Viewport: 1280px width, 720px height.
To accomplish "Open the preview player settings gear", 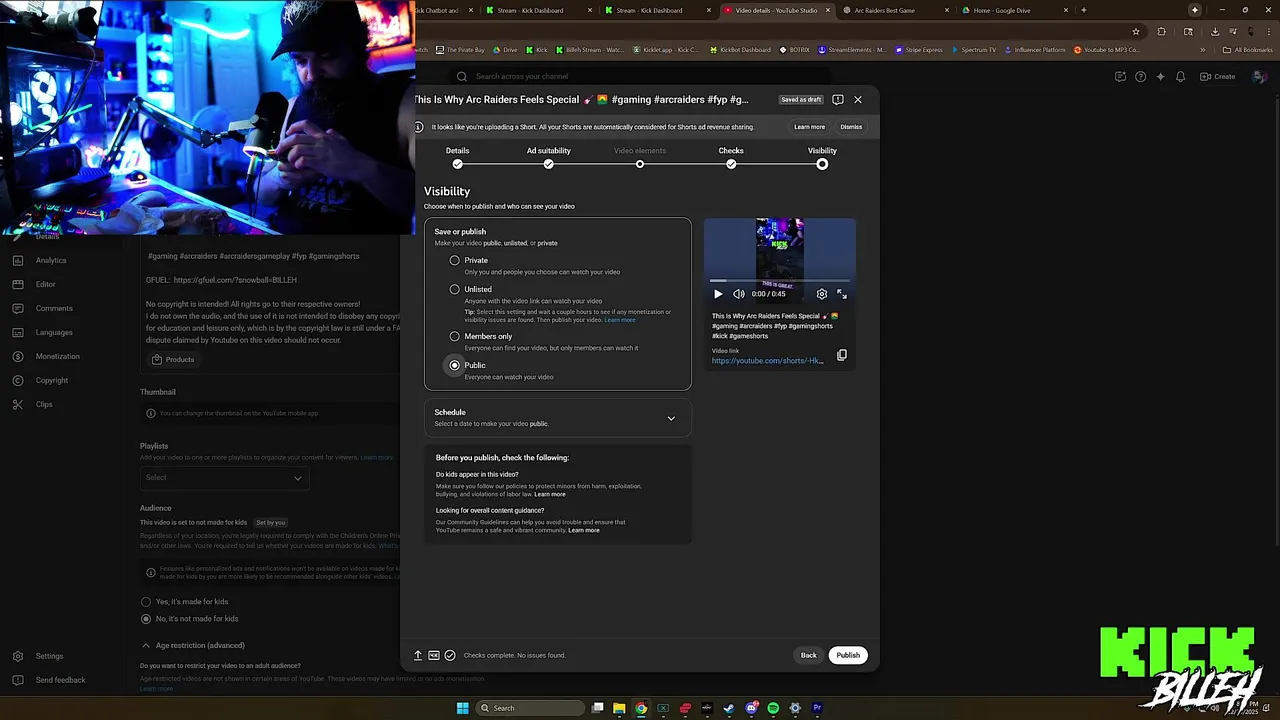I will 822,294.
